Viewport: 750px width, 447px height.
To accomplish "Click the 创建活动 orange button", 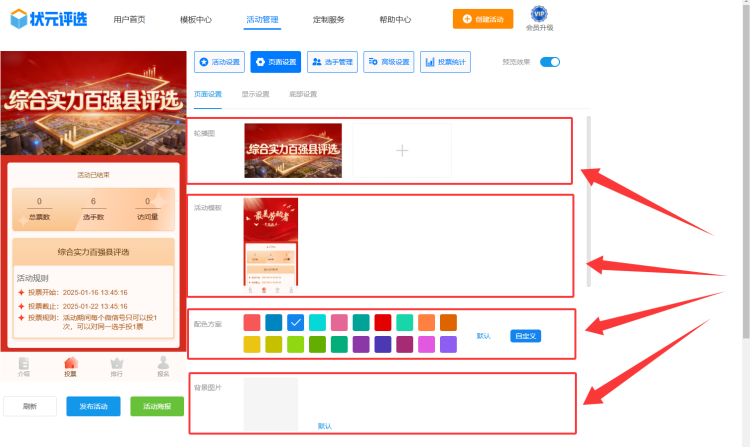I will coord(483,19).
